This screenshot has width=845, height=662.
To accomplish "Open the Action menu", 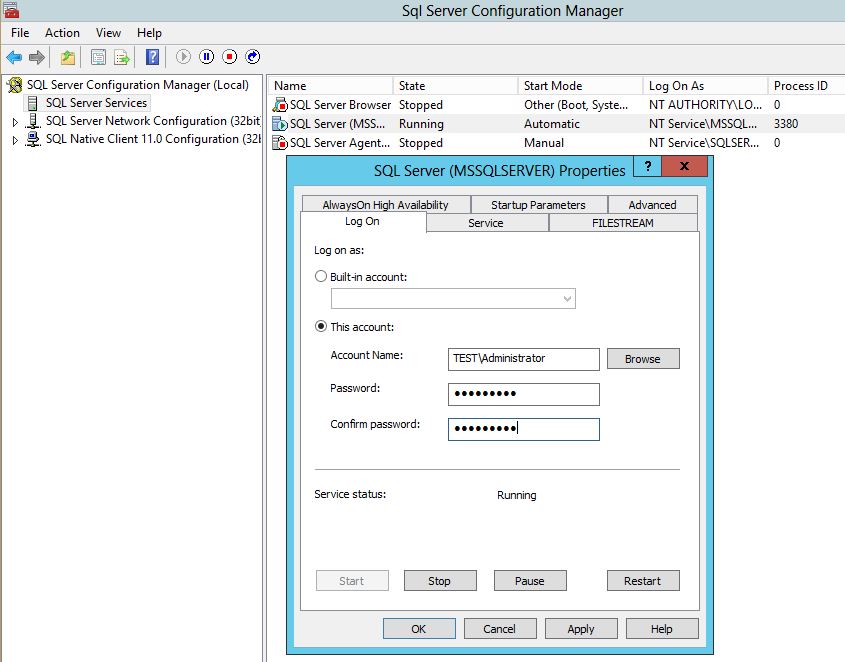I will pos(62,33).
